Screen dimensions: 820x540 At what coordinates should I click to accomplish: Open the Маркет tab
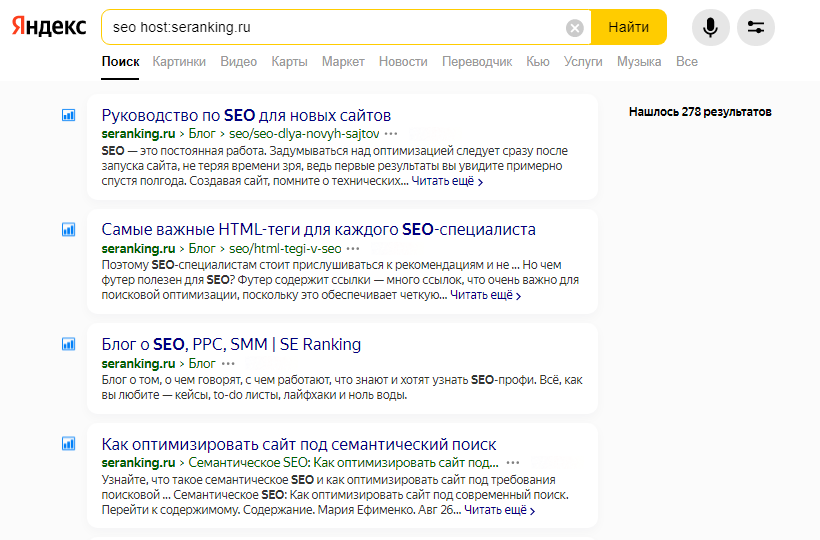[343, 62]
